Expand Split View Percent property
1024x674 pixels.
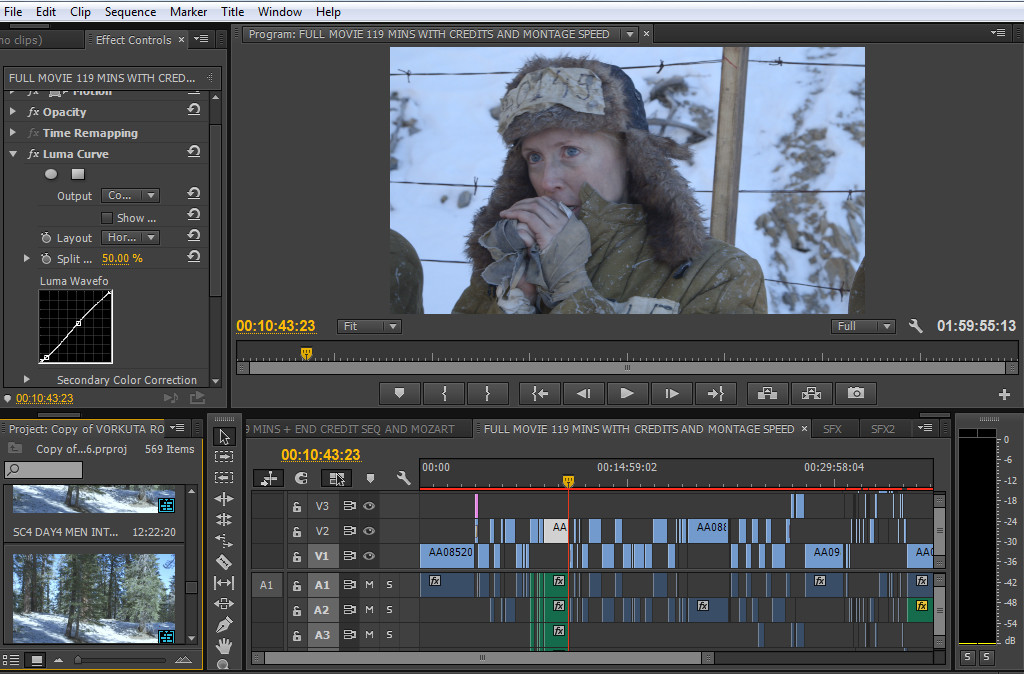point(26,259)
